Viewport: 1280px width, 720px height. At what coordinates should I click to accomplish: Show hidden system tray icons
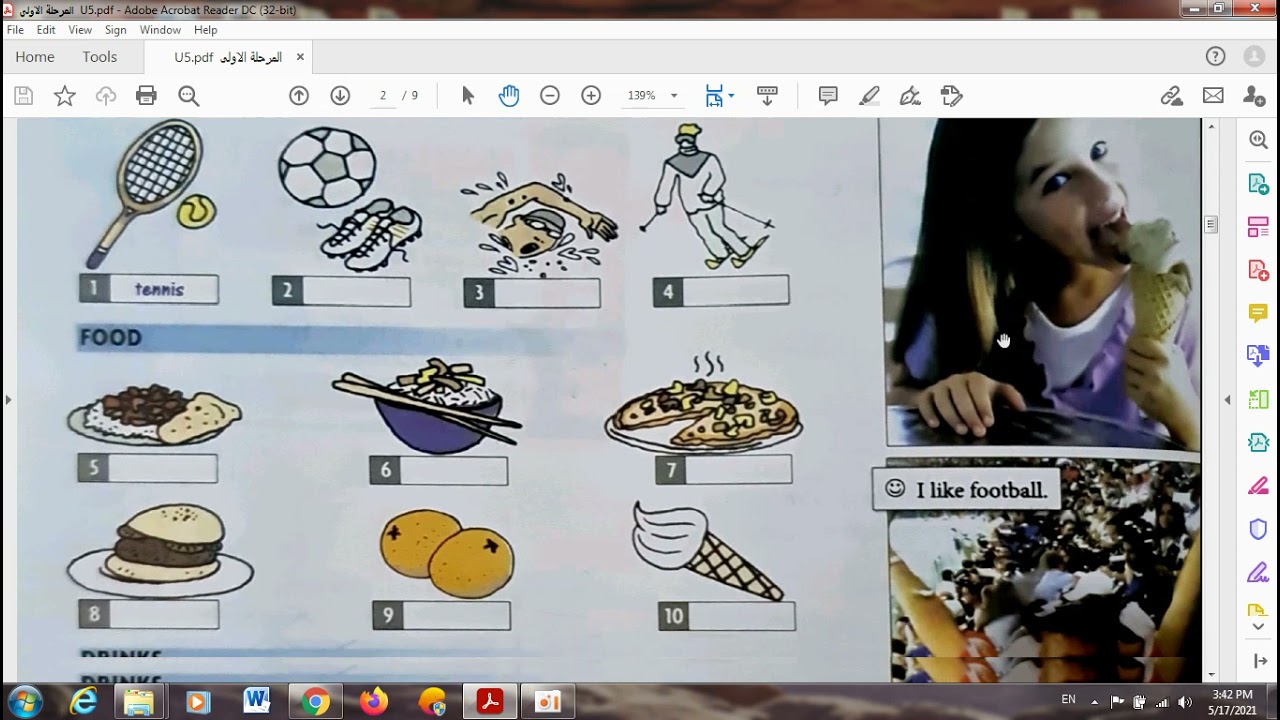[1094, 702]
